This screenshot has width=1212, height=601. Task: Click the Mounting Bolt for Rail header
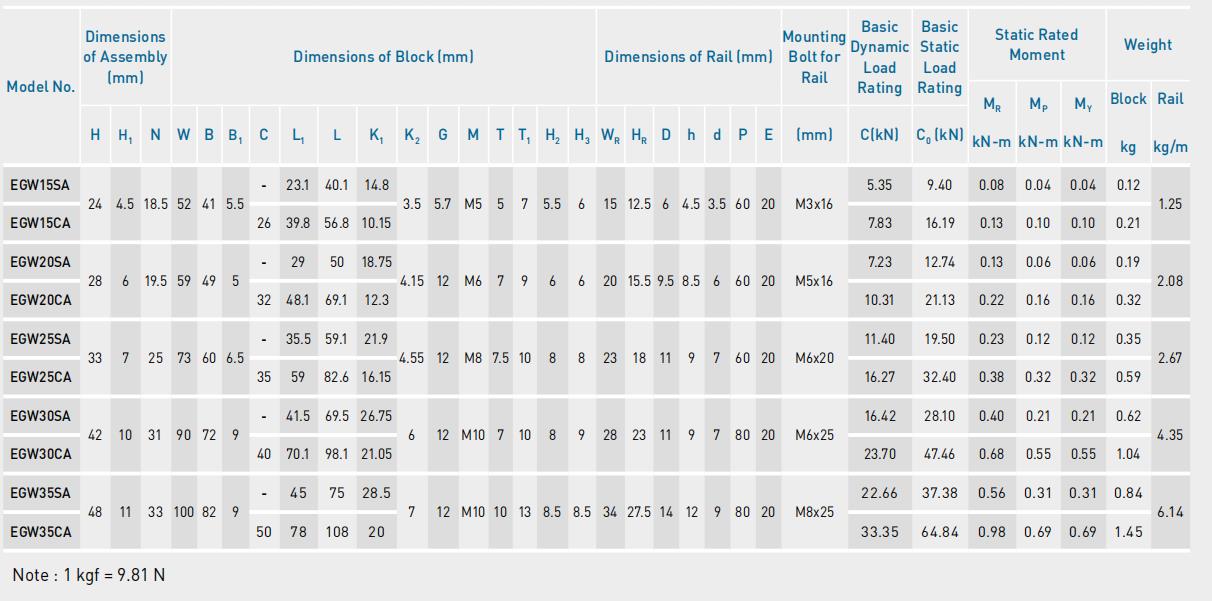tap(814, 57)
